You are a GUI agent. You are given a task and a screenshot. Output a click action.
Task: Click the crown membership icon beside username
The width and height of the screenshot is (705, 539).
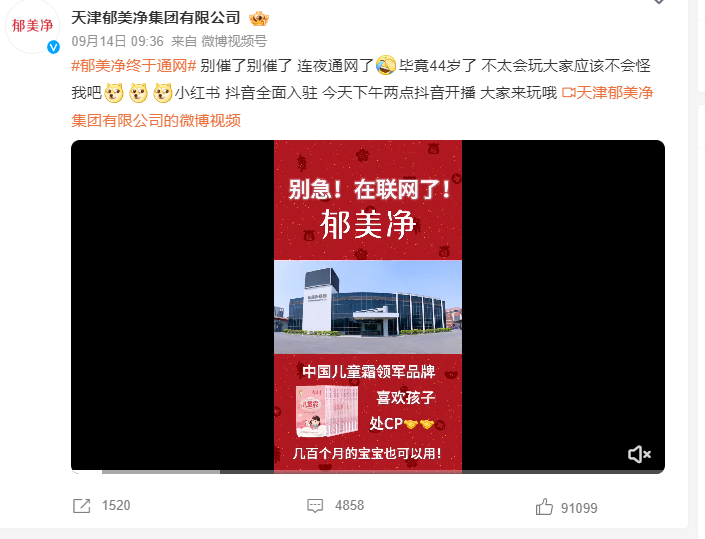259,18
